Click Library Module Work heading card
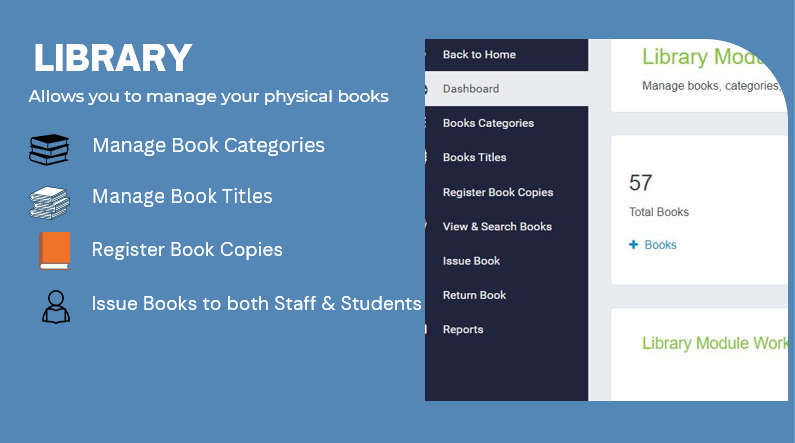The height and width of the screenshot is (443, 795). pyautogui.click(x=700, y=354)
